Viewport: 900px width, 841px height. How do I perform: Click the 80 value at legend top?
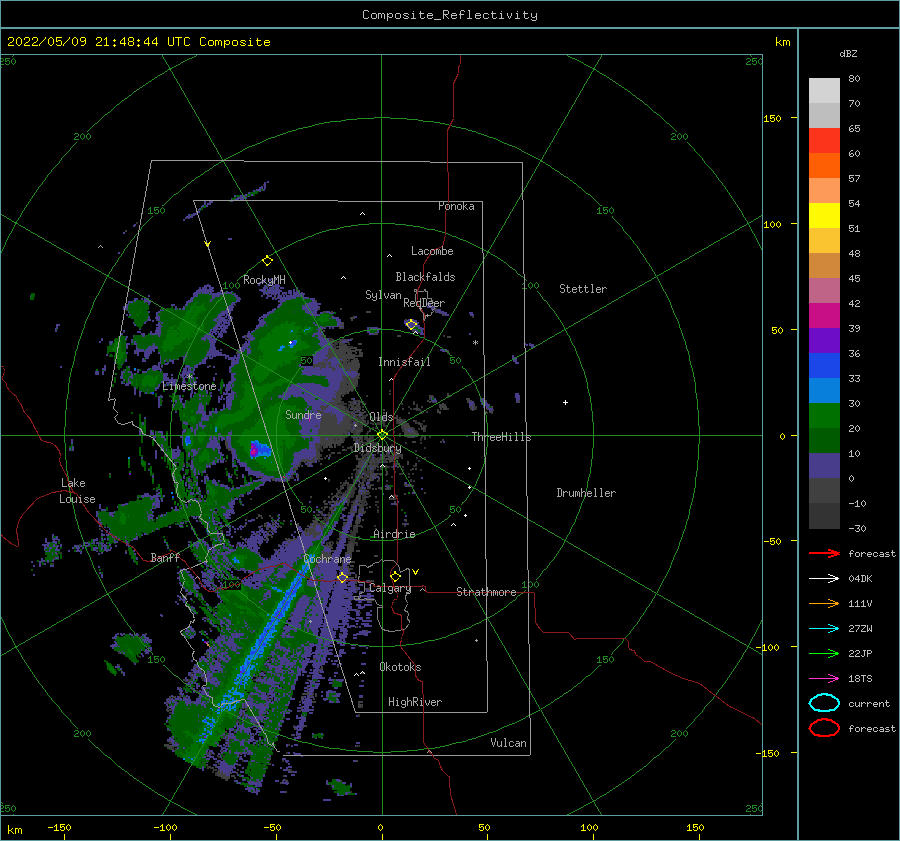pos(854,79)
